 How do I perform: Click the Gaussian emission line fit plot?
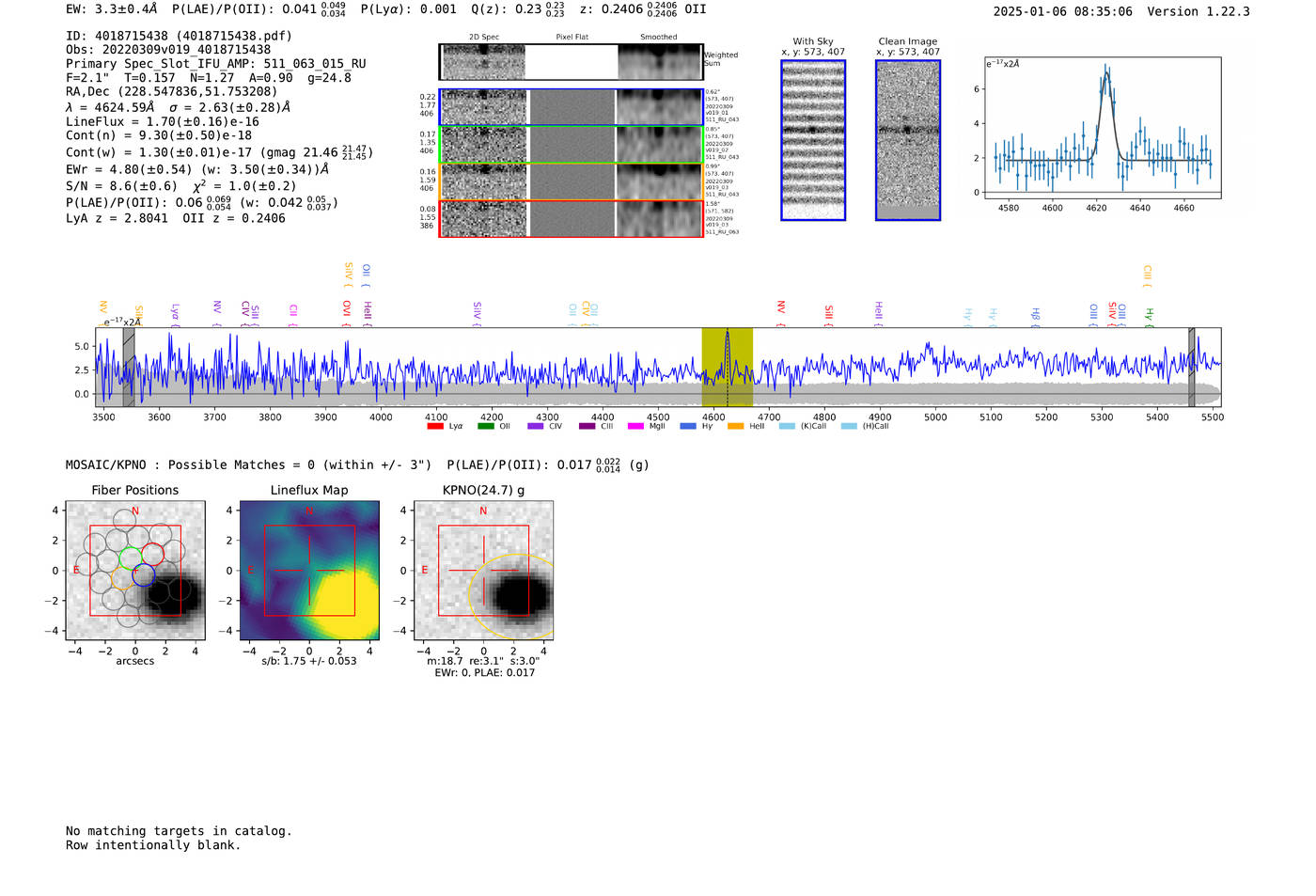(1103, 128)
